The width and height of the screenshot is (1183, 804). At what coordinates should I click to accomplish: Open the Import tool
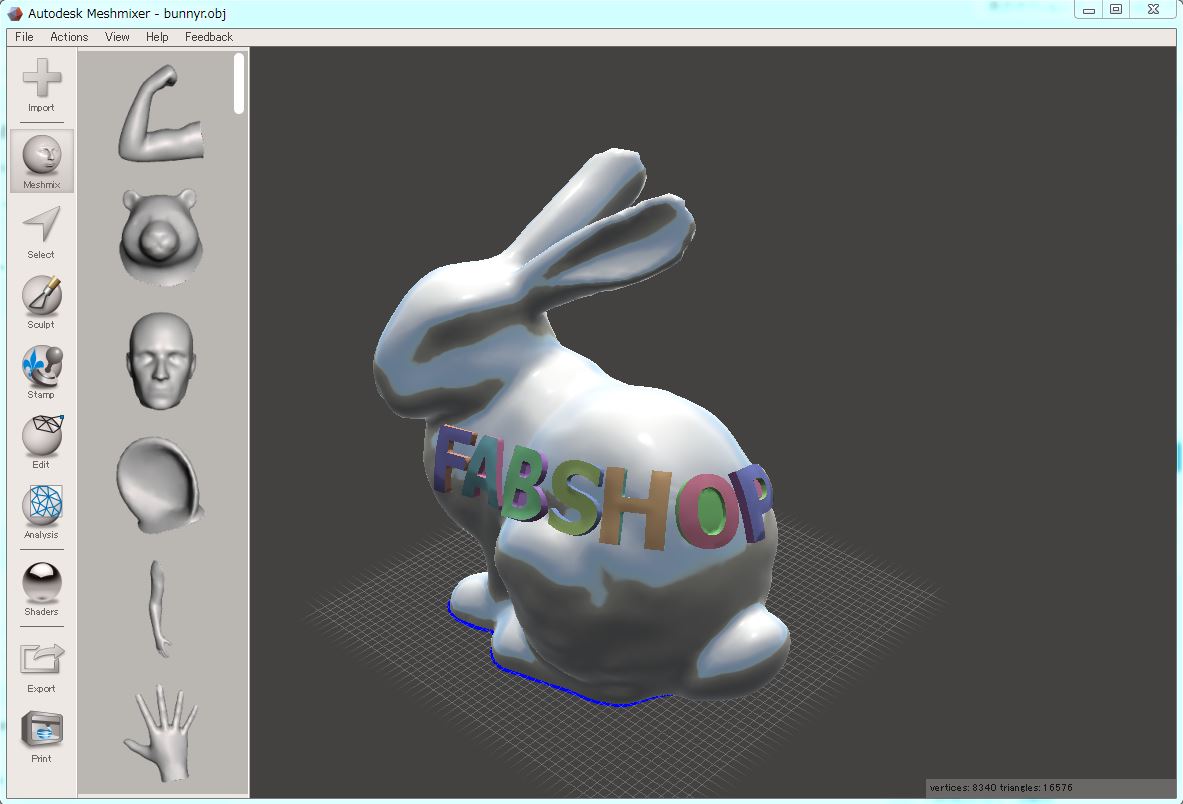coord(41,85)
